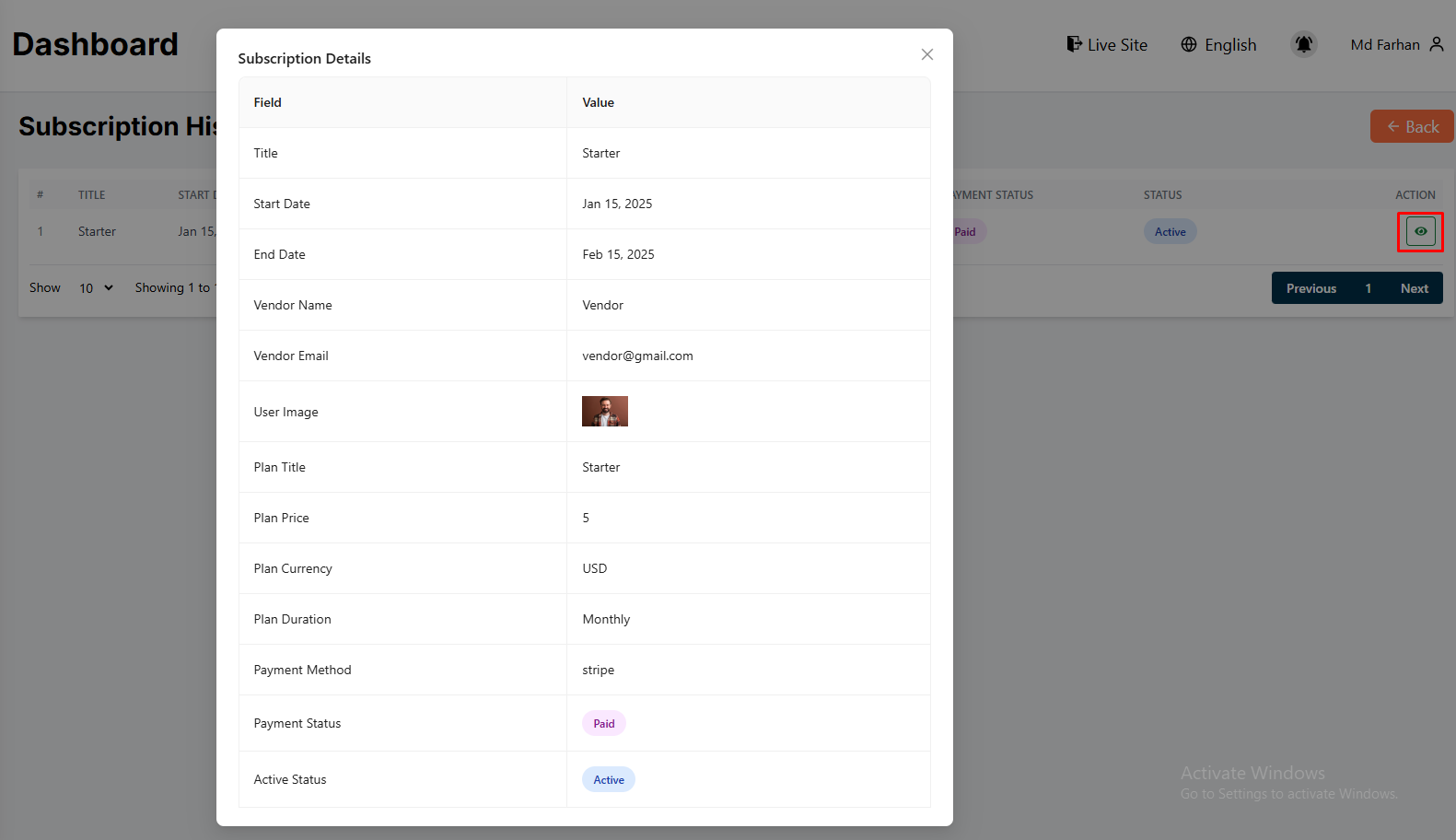Click the globe language icon
Screen dimensions: 1456x840
pyautogui.click(x=1189, y=44)
